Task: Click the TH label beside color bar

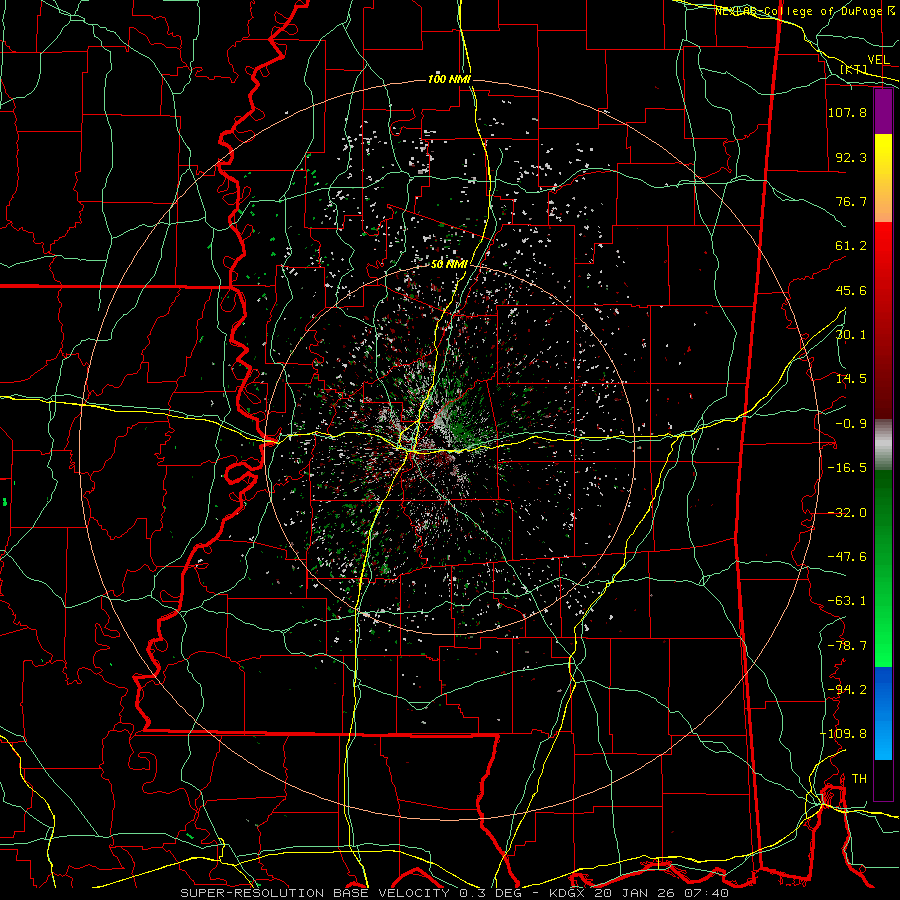Action: pos(859,779)
